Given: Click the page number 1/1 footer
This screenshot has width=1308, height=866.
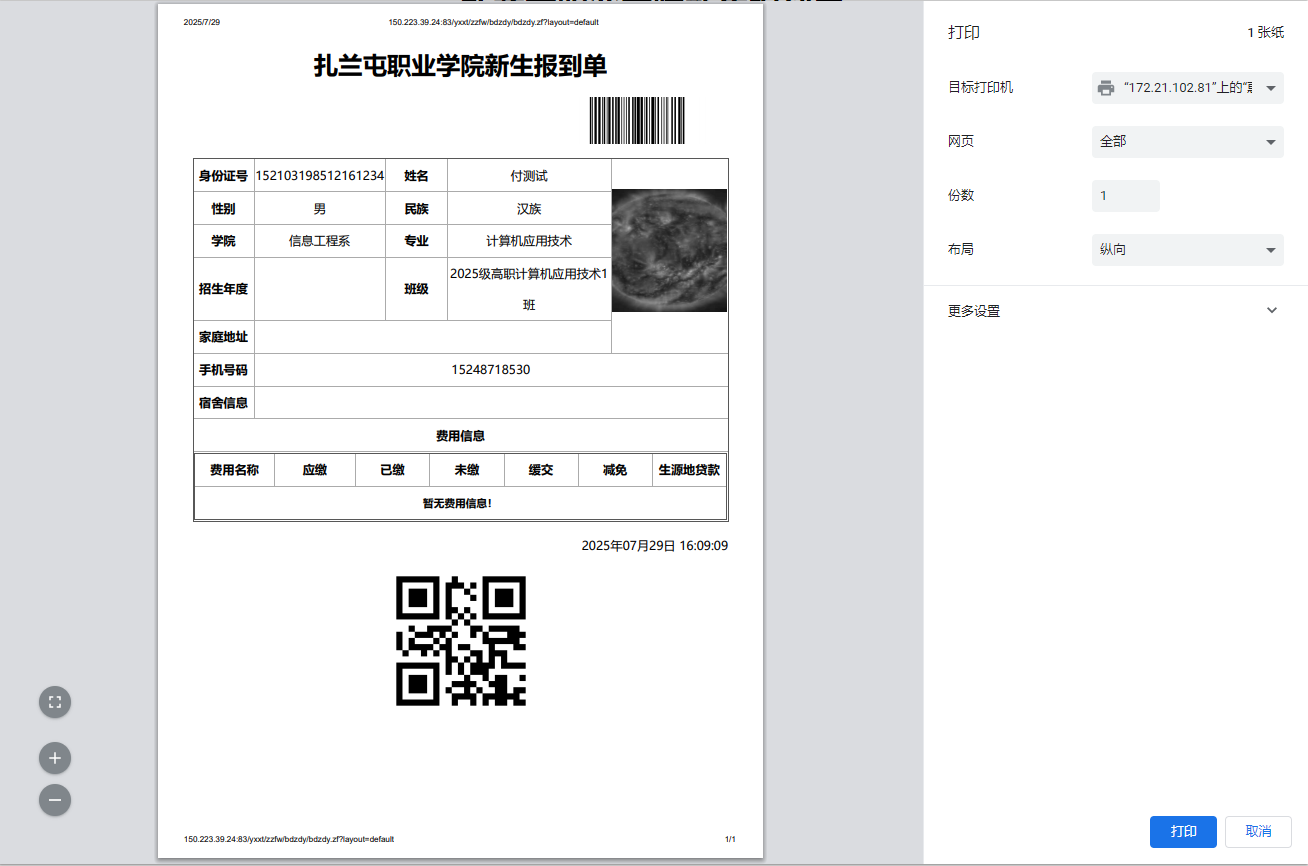Looking at the screenshot, I should tap(730, 840).
